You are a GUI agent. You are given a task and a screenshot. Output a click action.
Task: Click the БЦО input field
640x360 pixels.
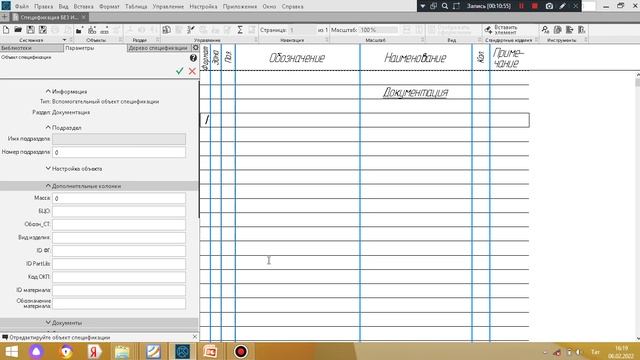[119, 211]
